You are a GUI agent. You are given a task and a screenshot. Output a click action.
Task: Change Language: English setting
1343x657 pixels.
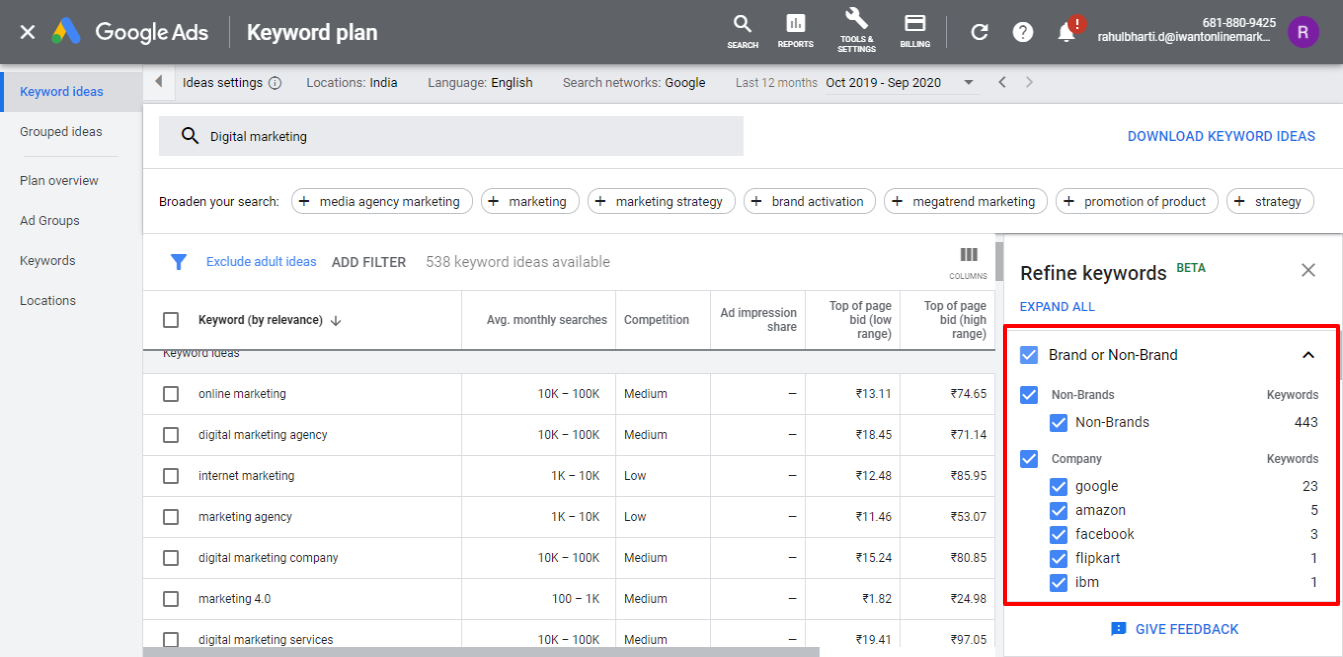coord(480,83)
